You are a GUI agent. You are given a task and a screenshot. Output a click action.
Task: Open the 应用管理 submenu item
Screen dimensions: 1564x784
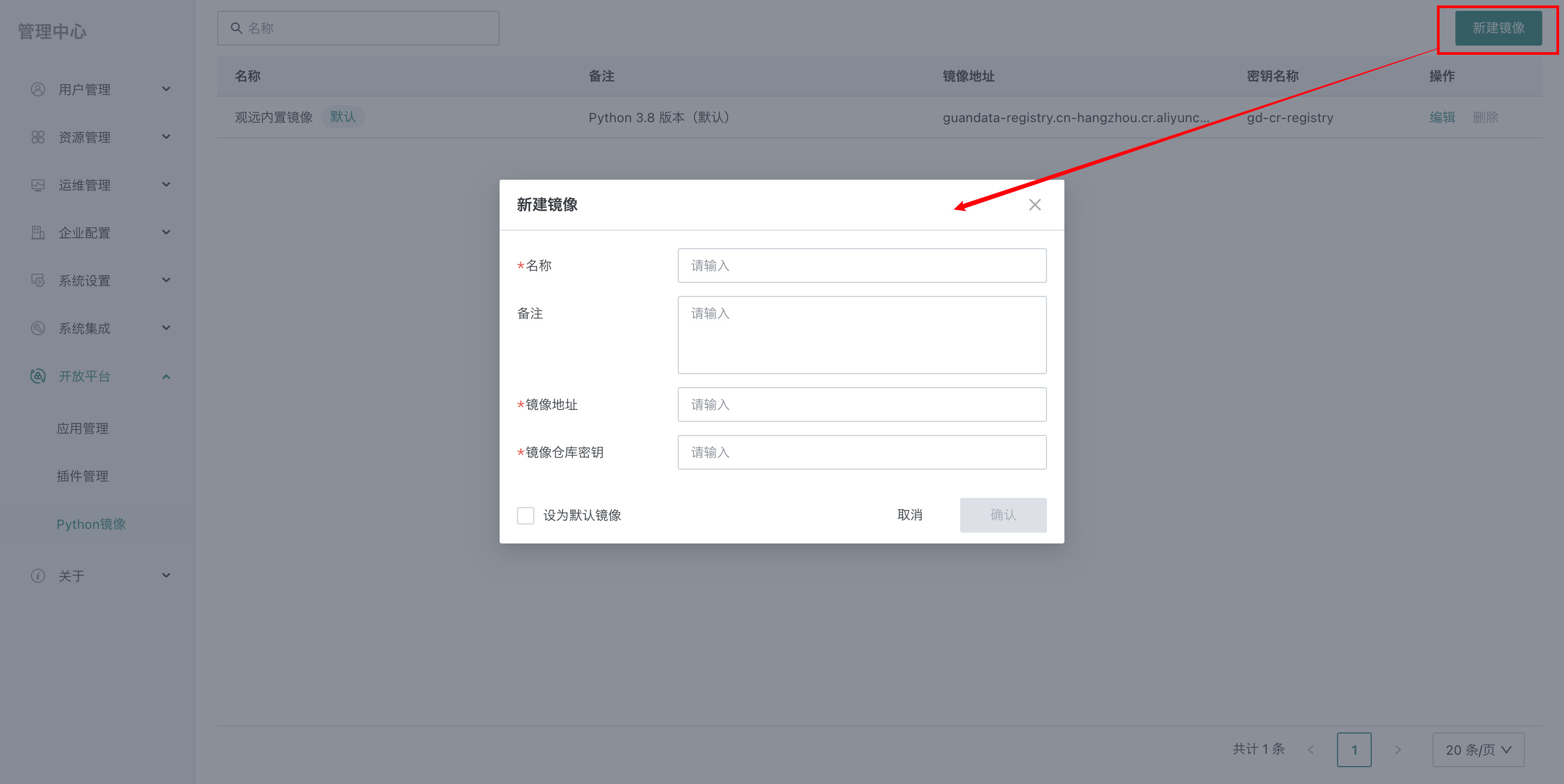point(83,428)
